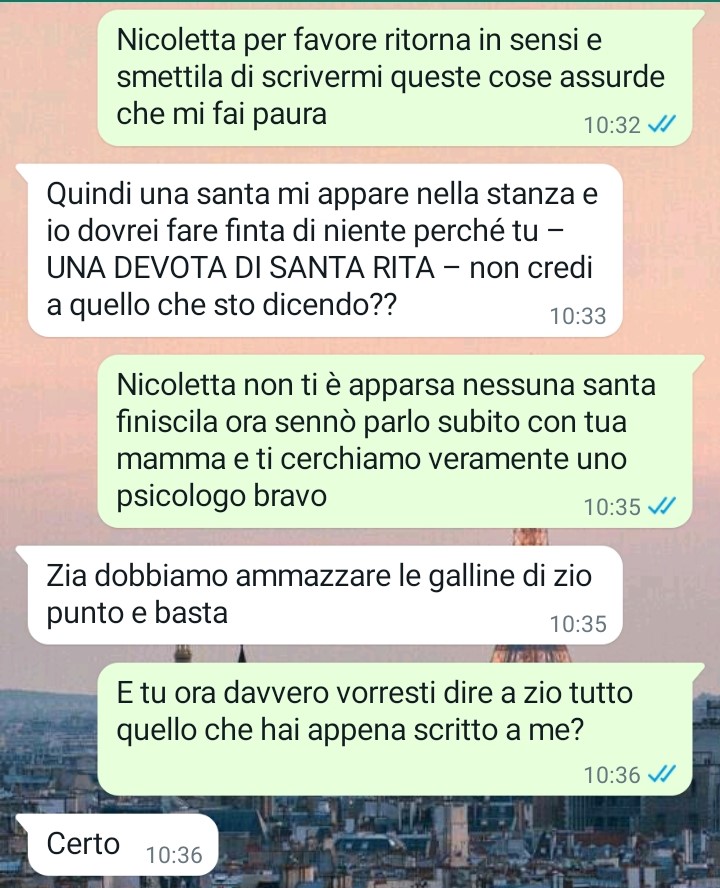Tap the 10:36 timestamp on the sent message
Viewport: 720px width, 888px height.
[x=612, y=775]
